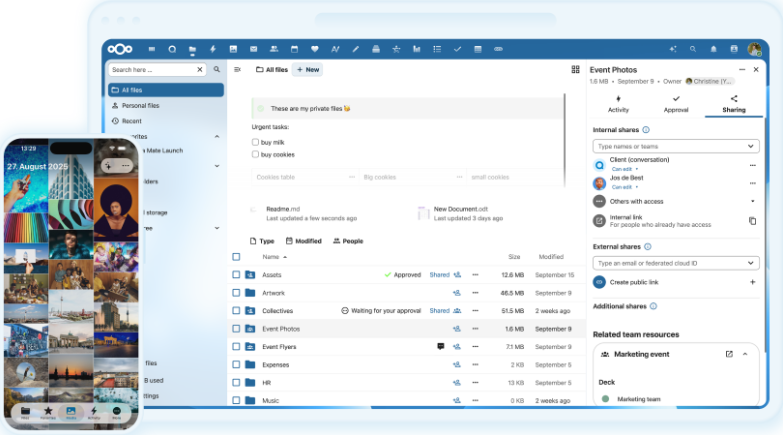Screen dimensions: 783x435
Task: Collapse the Favorites section chevron
Action: click(x=217, y=136)
